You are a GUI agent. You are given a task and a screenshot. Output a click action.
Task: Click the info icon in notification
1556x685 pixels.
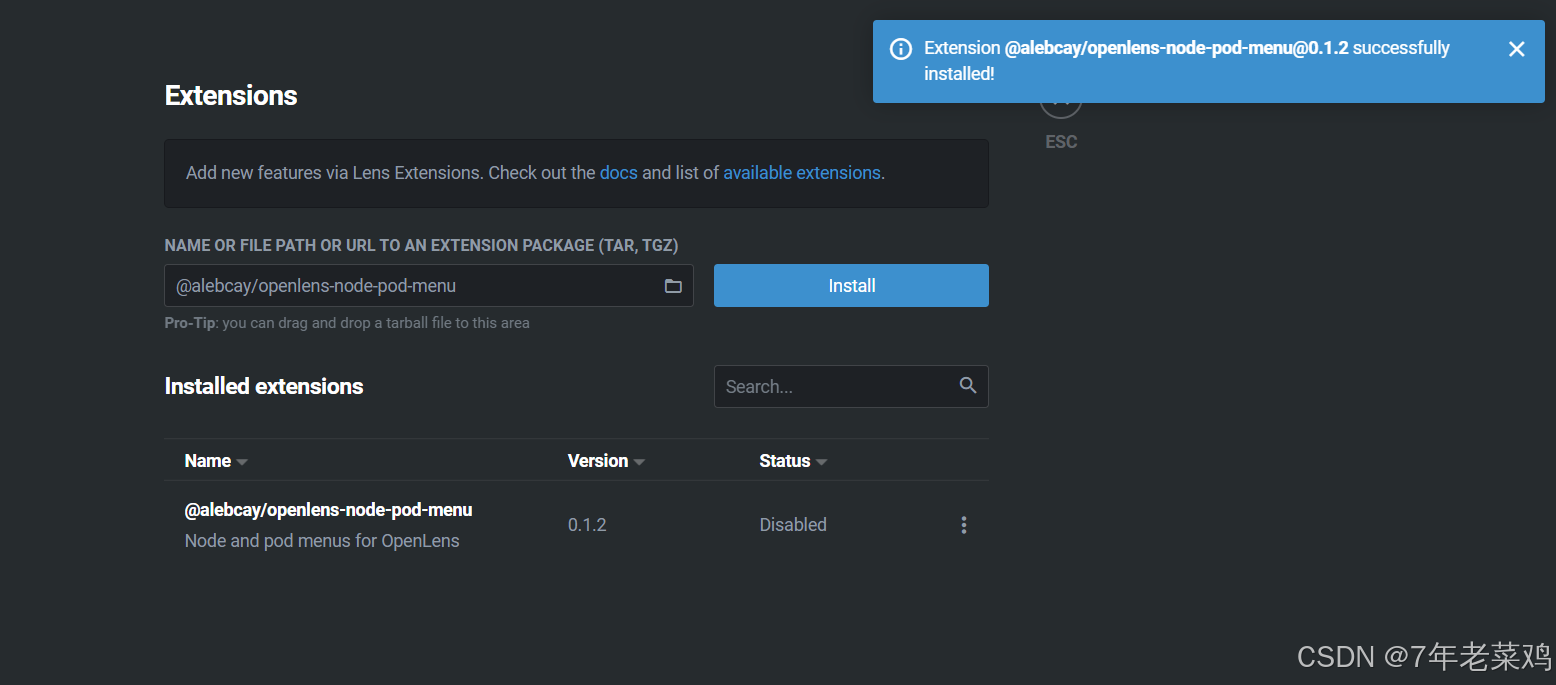[901, 49]
